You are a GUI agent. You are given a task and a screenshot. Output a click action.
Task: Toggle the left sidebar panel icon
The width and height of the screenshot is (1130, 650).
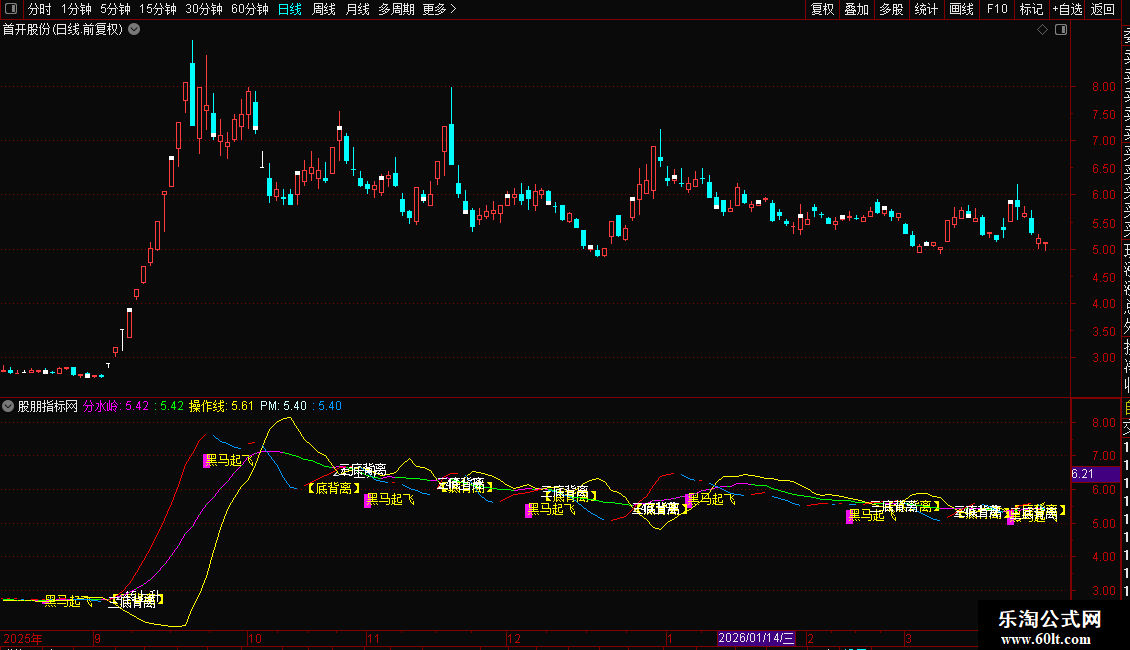10,9
